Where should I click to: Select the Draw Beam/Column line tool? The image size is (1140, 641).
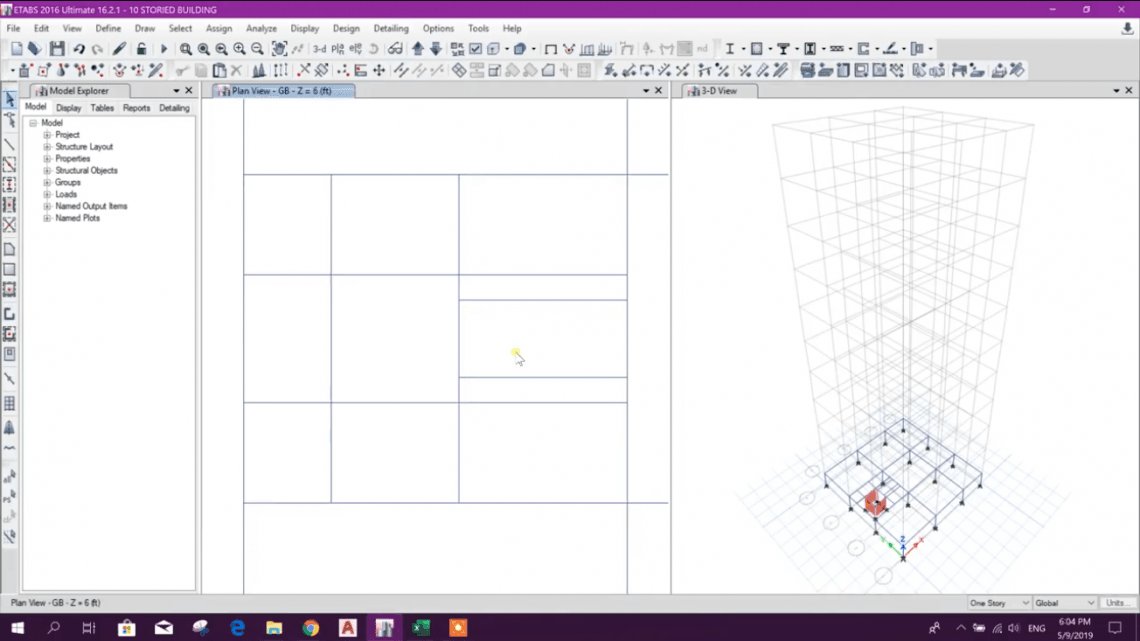pos(9,145)
